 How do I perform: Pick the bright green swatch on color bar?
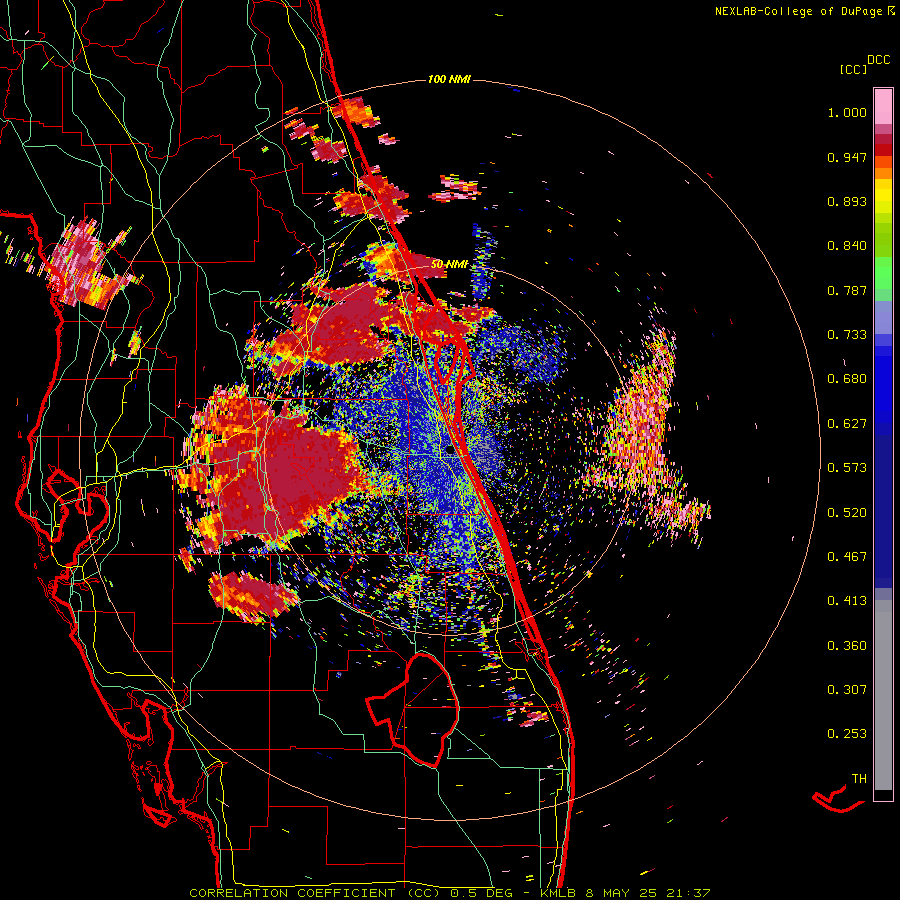[883, 273]
